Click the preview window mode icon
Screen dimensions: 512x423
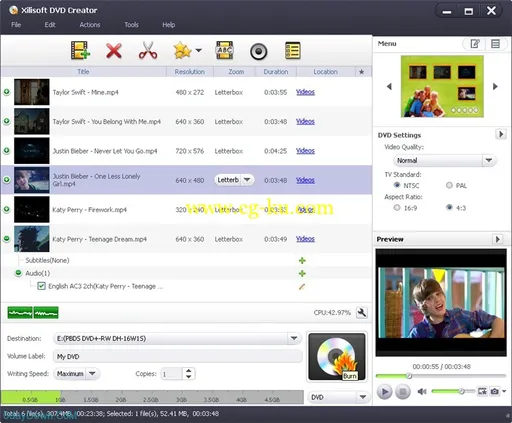tap(482, 391)
